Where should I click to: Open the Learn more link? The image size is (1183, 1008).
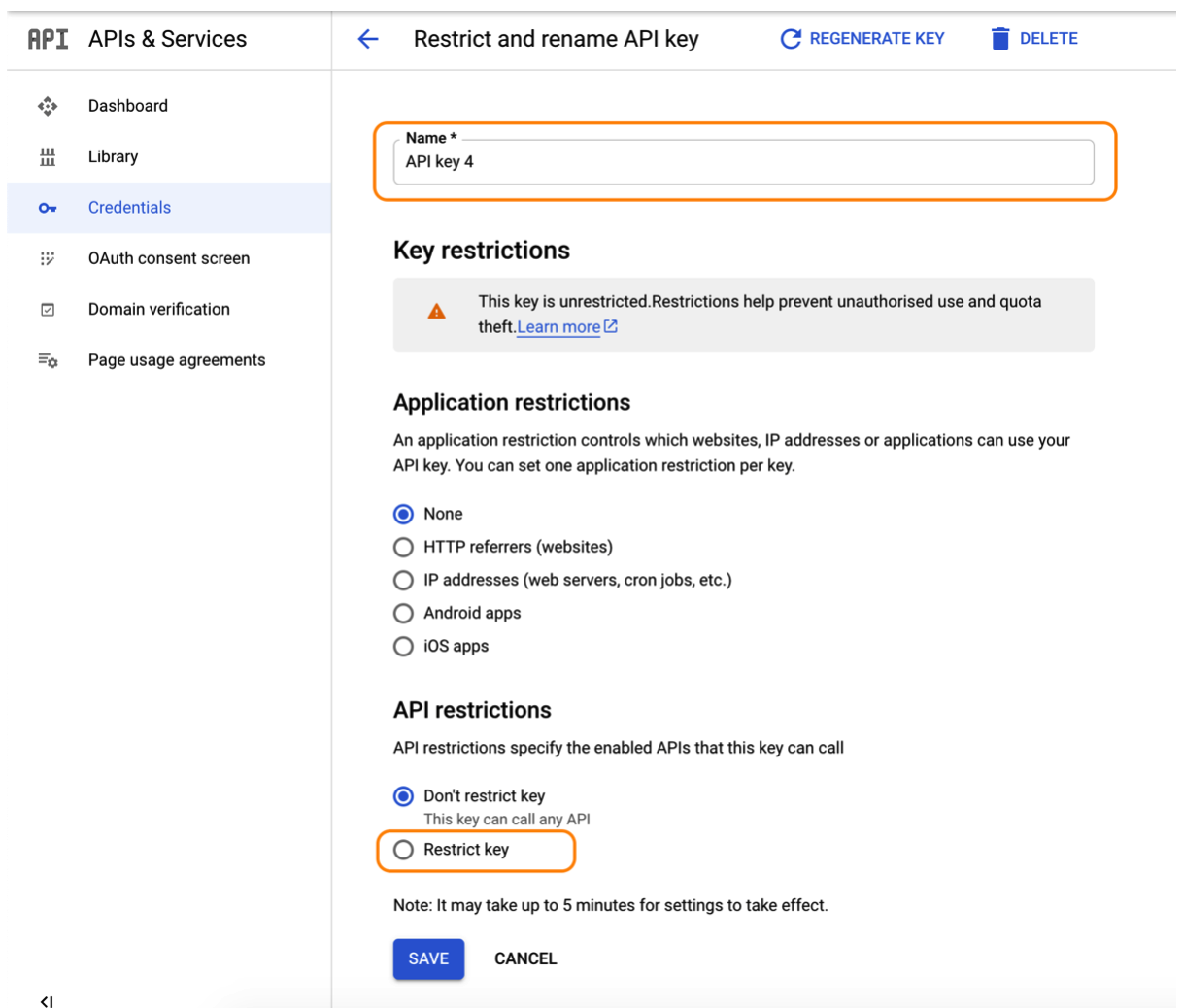pyautogui.click(x=558, y=327)
